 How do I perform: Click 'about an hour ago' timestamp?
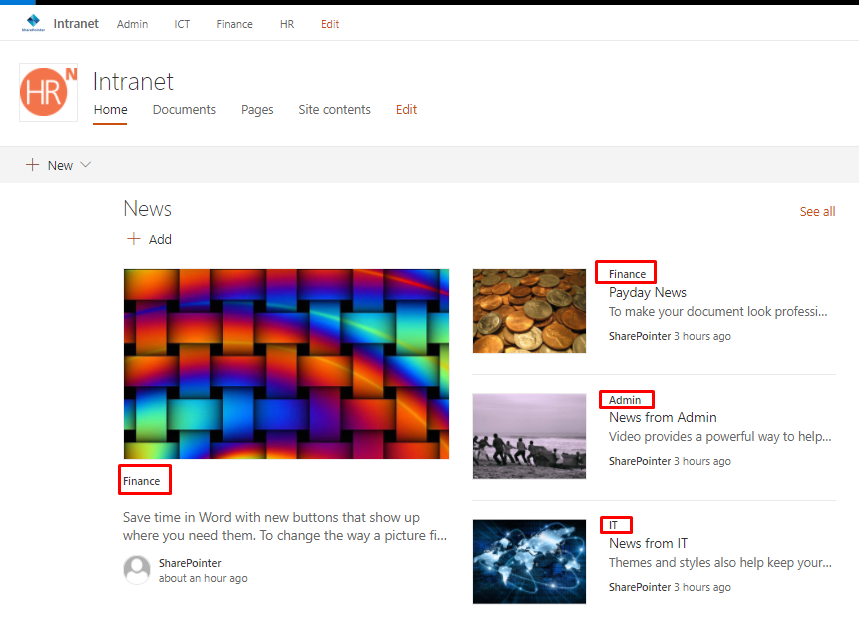coord(203,578)
